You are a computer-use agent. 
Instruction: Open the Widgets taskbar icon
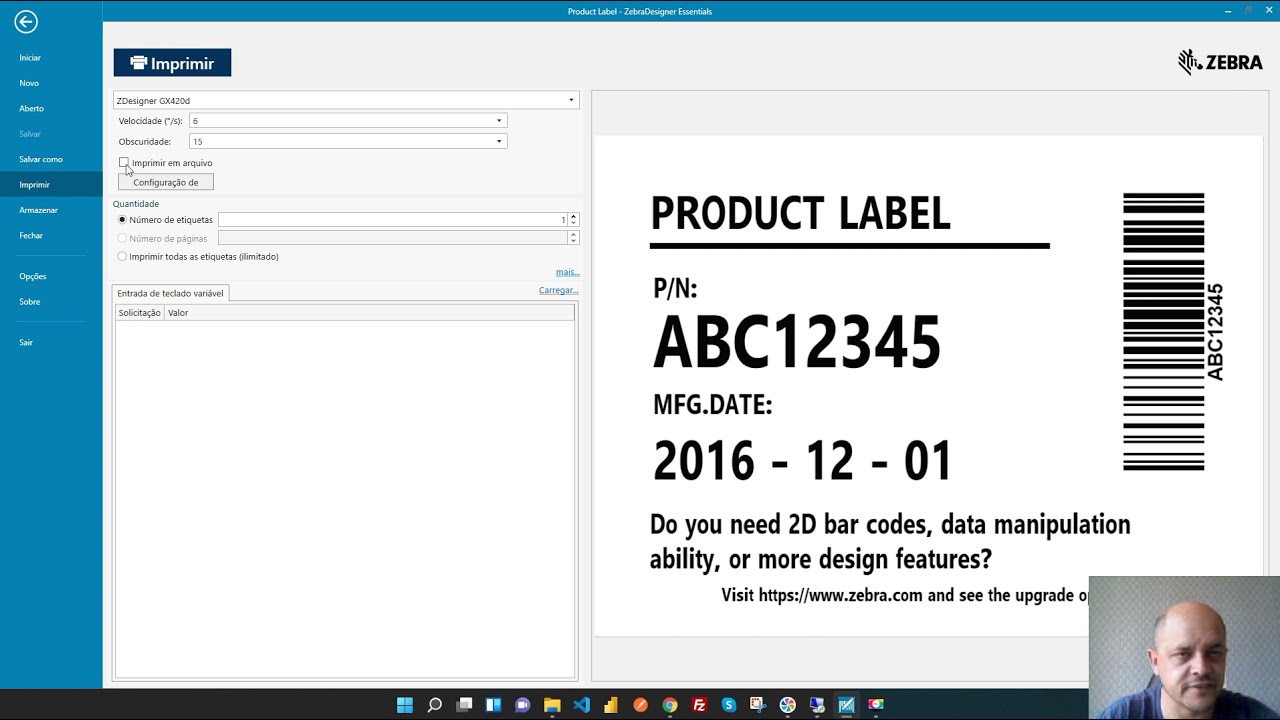coord(493,705)
